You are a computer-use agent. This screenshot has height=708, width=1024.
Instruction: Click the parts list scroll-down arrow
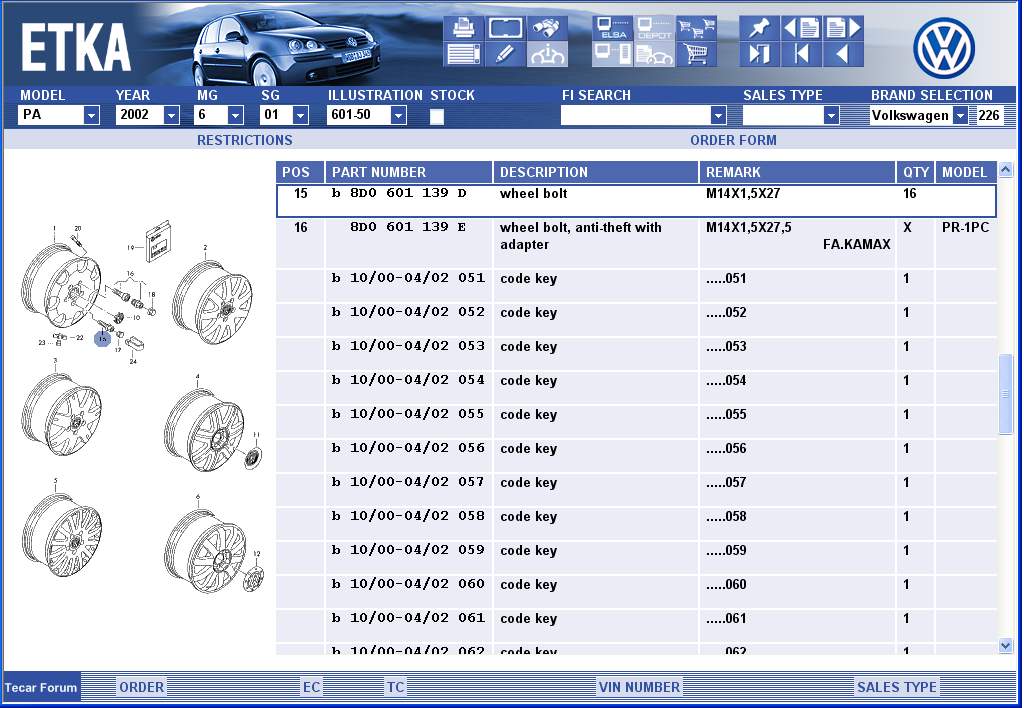coord(1006,646)
